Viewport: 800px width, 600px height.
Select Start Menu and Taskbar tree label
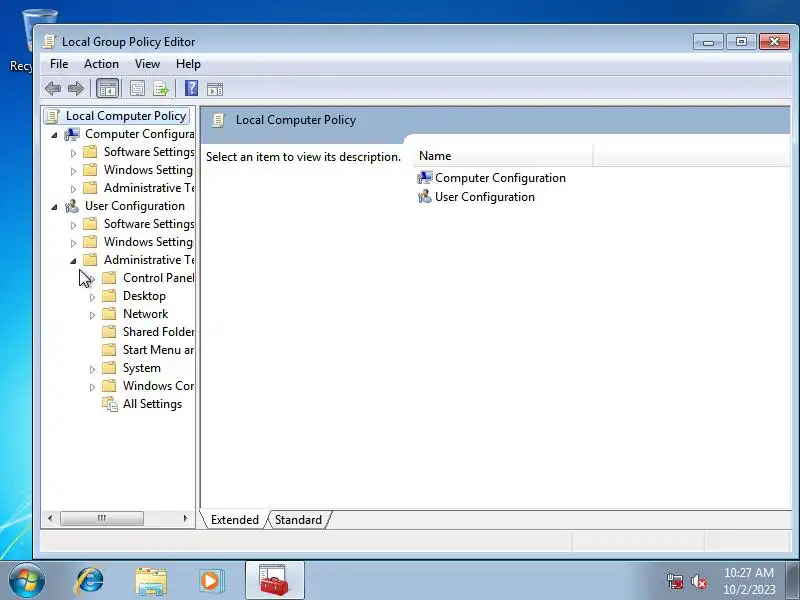(158, 350)
